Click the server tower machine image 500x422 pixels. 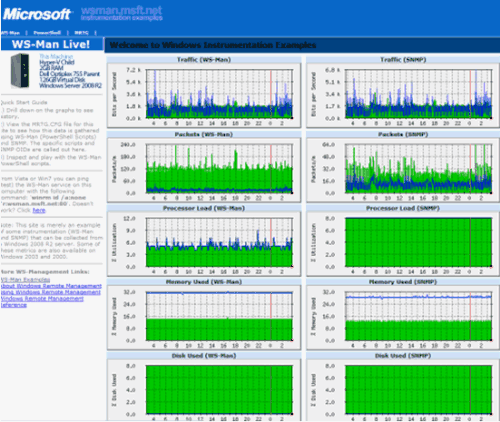(20, 70)
